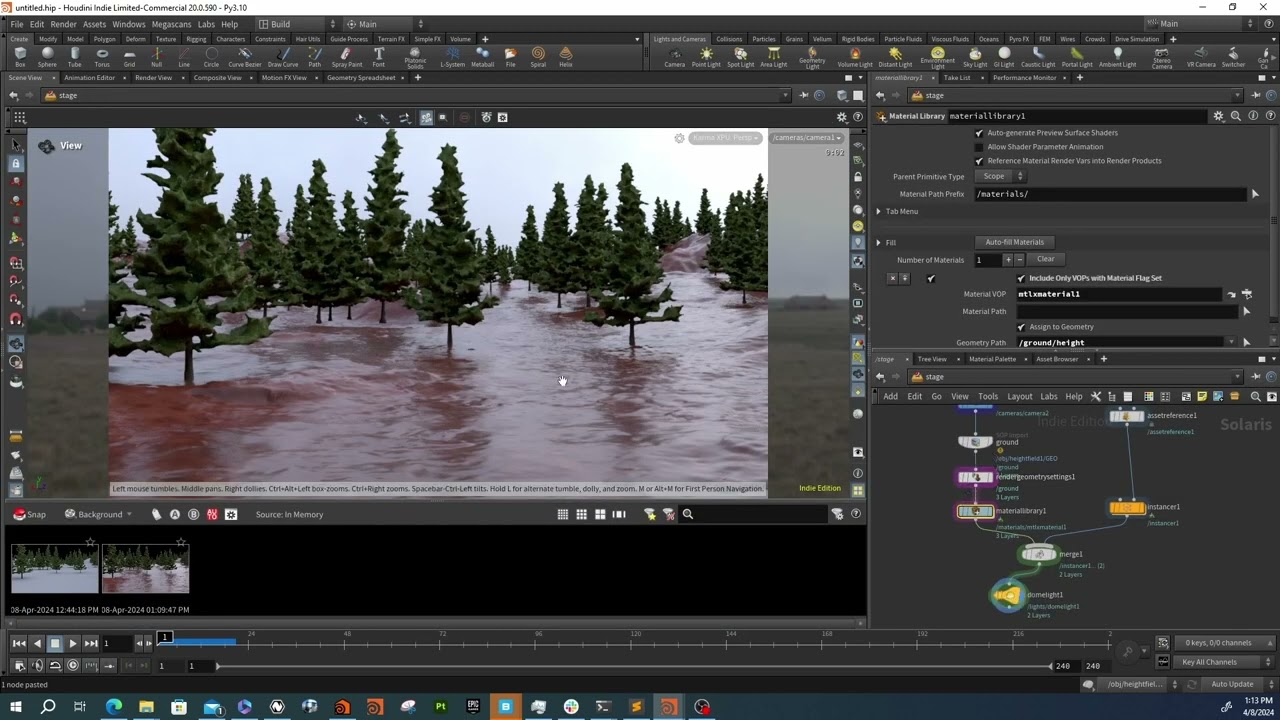Image resolution: width=1280 pixels, height=720 pixels.
Task: Select the L-System shelf tool
Action: [453, 58]
